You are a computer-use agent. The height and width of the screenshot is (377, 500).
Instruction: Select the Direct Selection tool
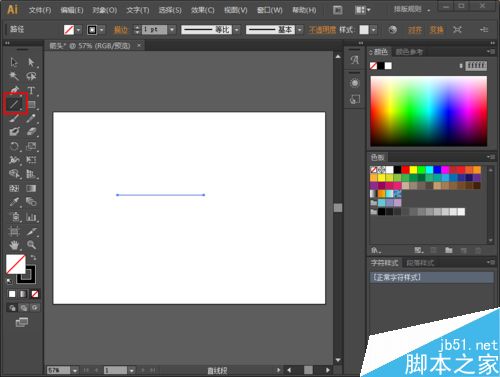[31, 62]
